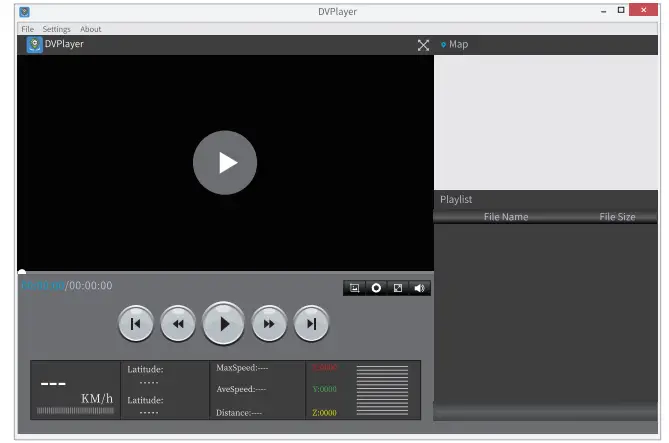Click the green Y:0000 value
Image resolution: width=669 pixels, height=443 pixels.
(x=325, y=389)
